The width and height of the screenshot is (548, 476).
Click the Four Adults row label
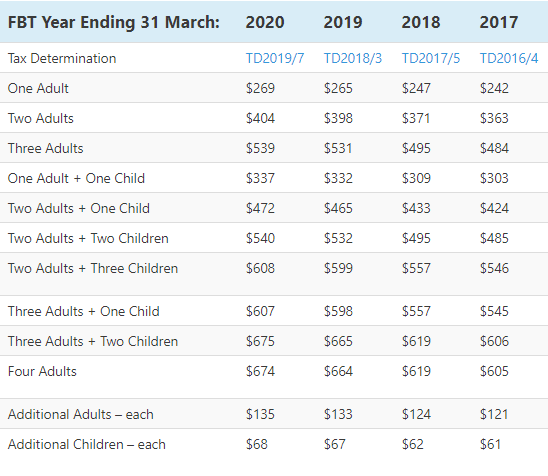[x=42, y=372]
